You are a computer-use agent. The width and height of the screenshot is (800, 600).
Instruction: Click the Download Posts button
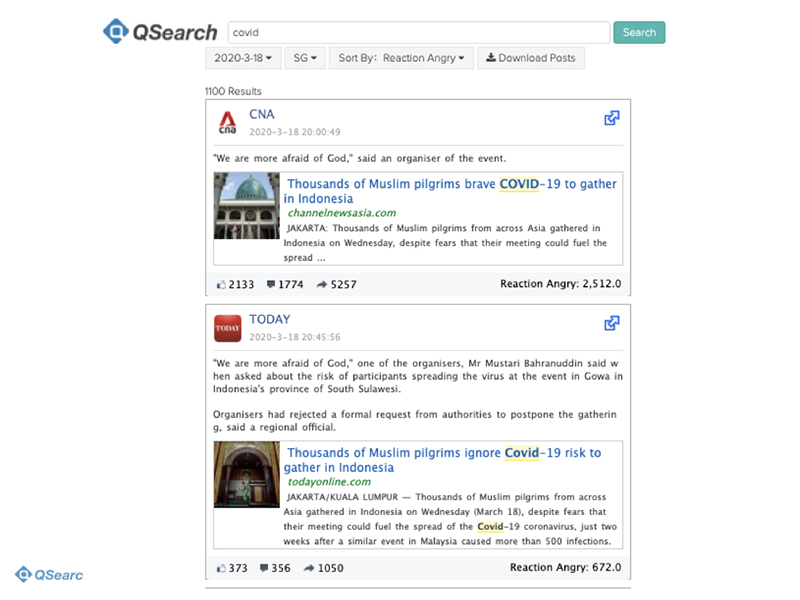click(531, 58)
